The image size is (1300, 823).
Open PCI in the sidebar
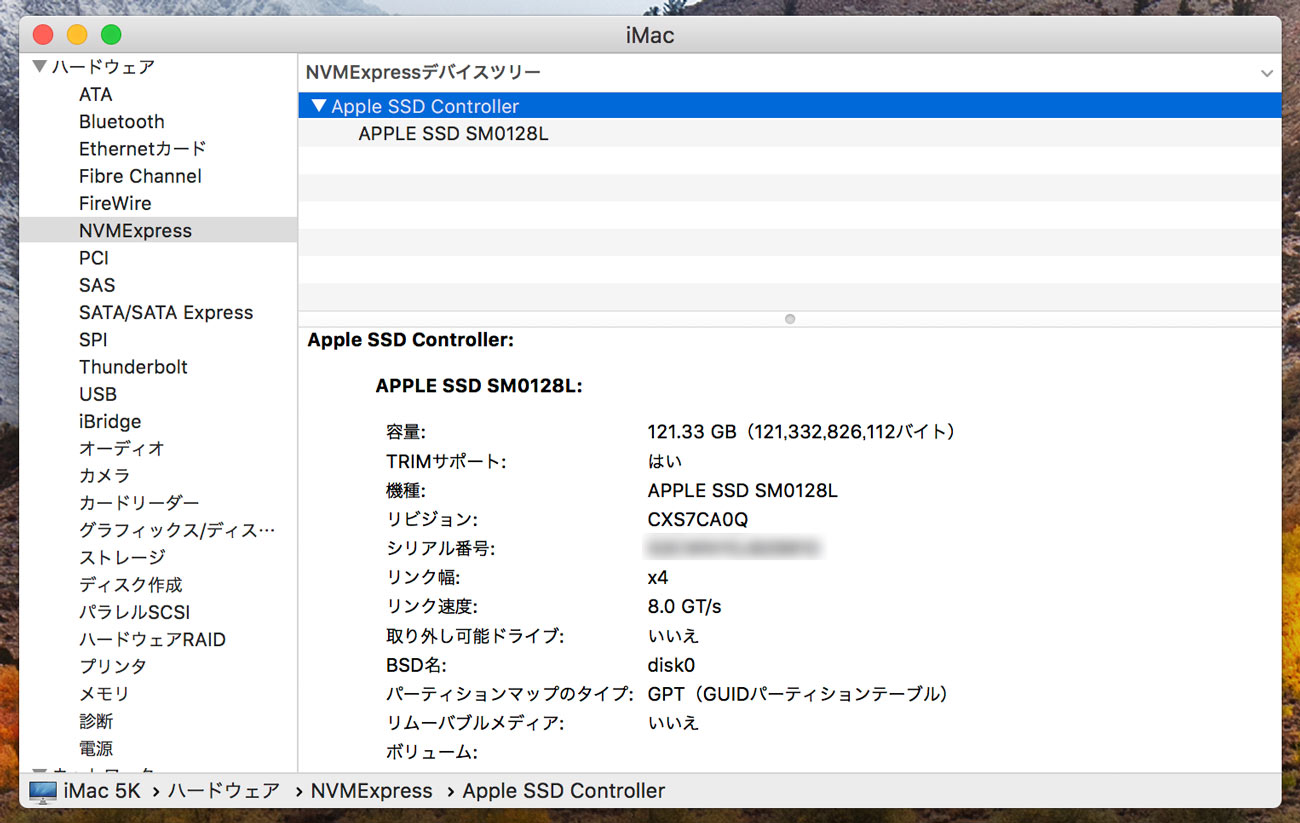[94, 258]
